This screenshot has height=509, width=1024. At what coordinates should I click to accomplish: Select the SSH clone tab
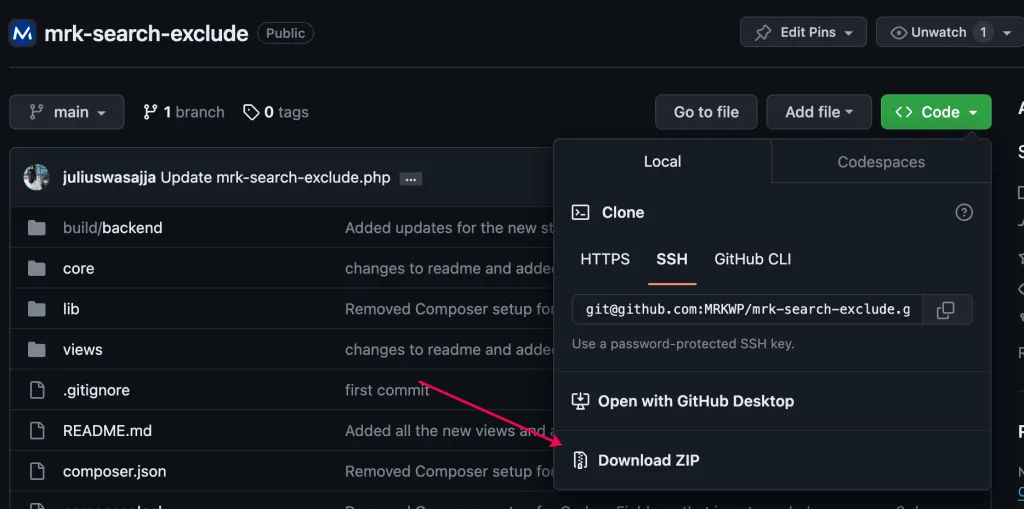point(672,259)
